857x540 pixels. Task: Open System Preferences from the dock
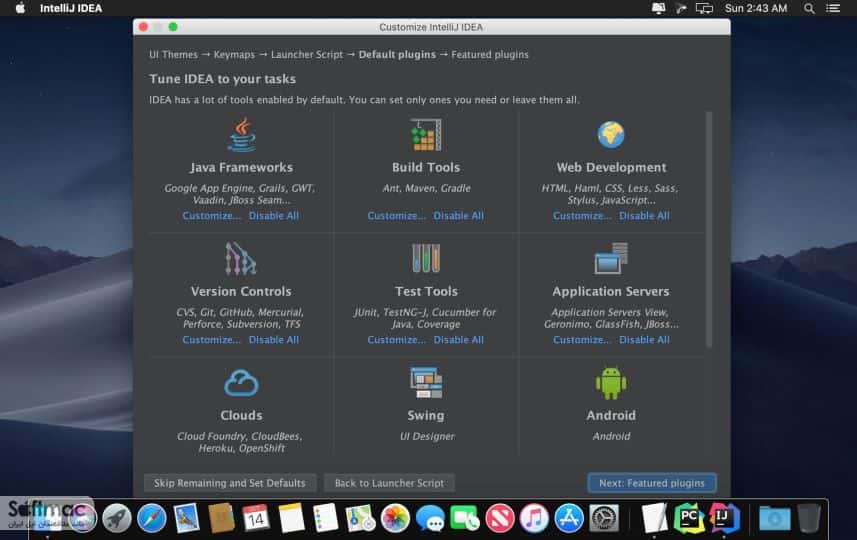(604, 518)
